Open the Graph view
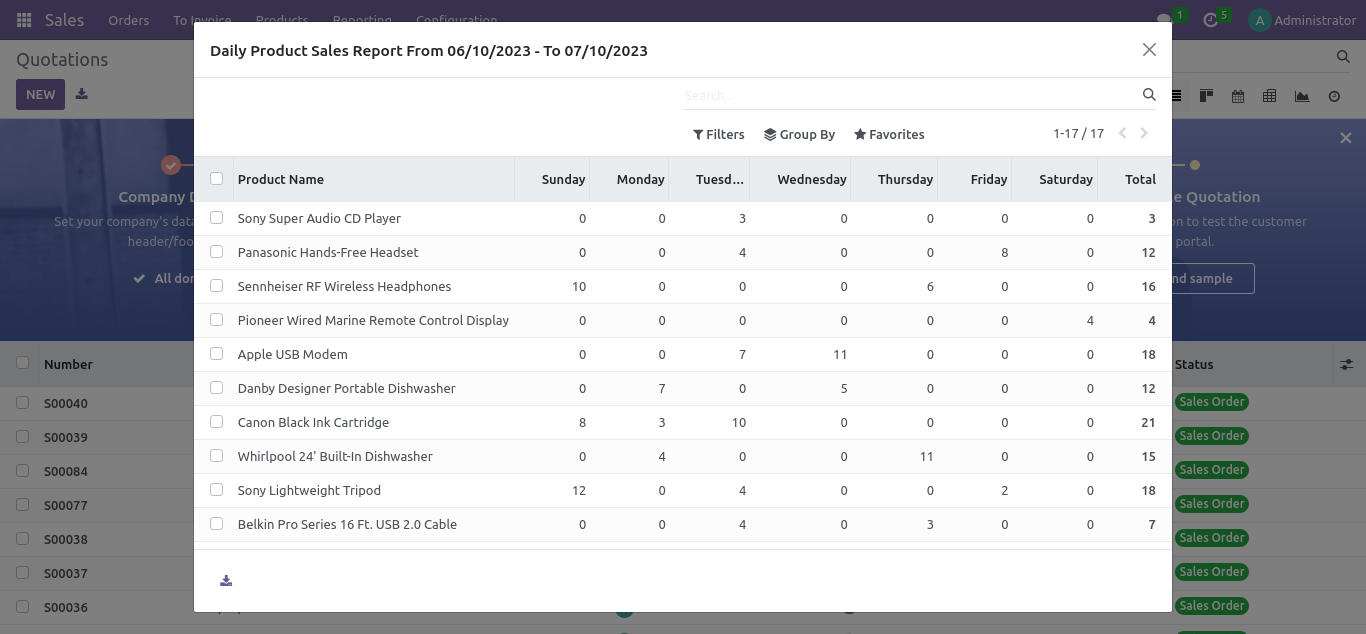The image size is (1366, 634). (x=1302, y=95)
